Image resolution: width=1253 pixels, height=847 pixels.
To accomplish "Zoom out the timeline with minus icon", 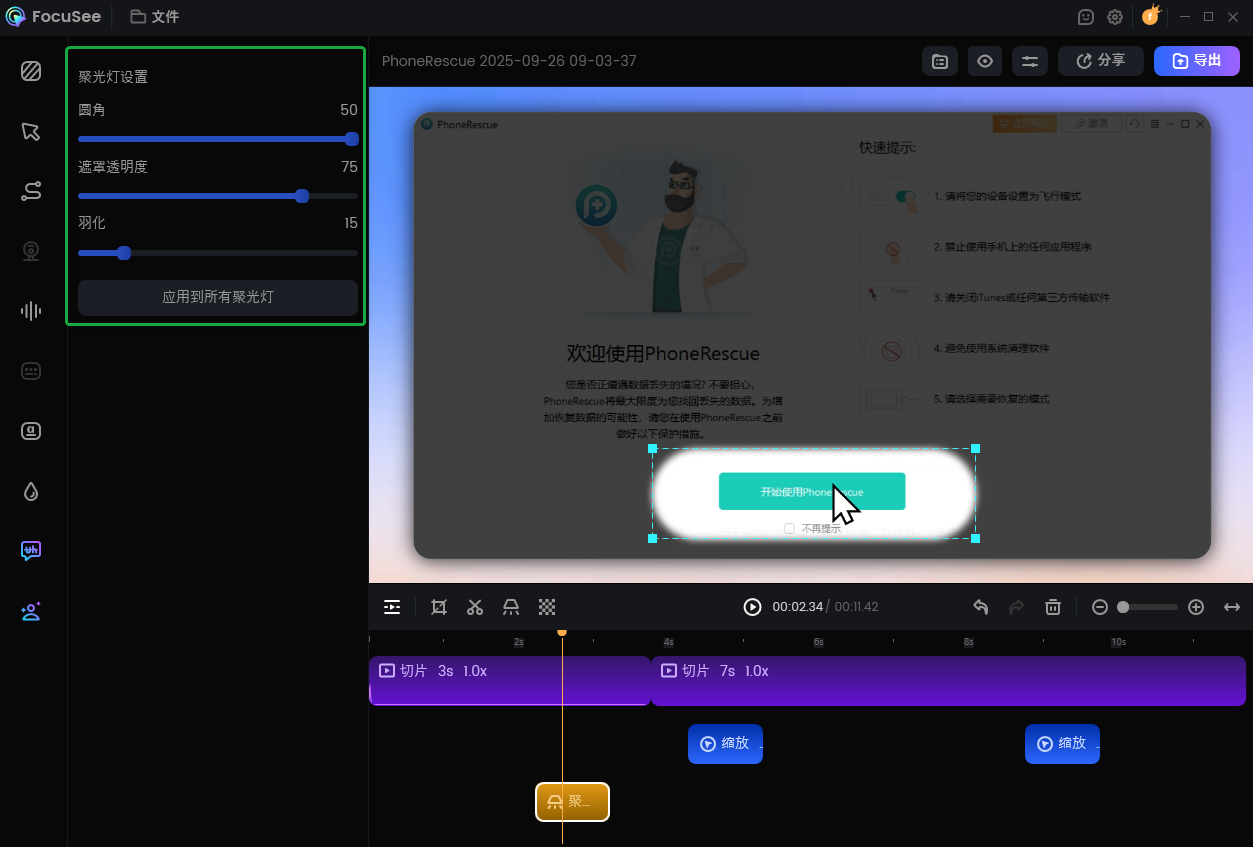I will [x=1100, y=607].
